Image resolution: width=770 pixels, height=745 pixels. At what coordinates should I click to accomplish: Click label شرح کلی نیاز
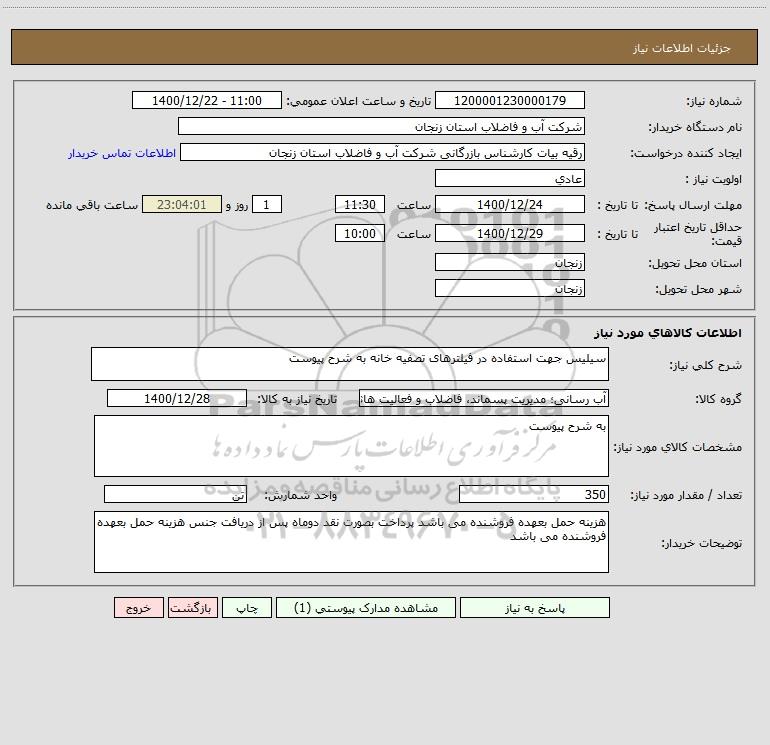click(x=706, y=365)
